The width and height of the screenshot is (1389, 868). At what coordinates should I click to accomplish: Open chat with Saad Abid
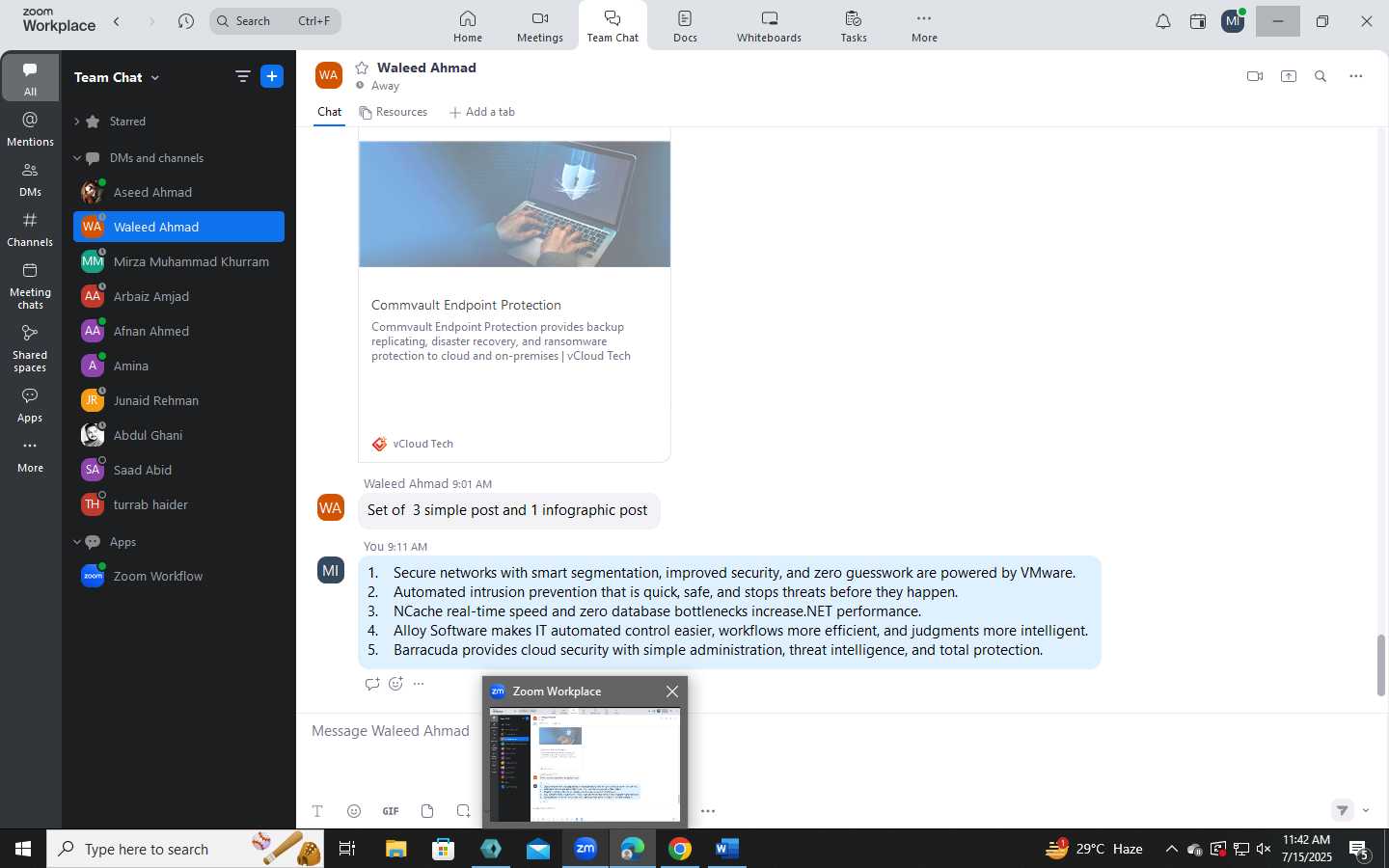[x=178, y=470]
